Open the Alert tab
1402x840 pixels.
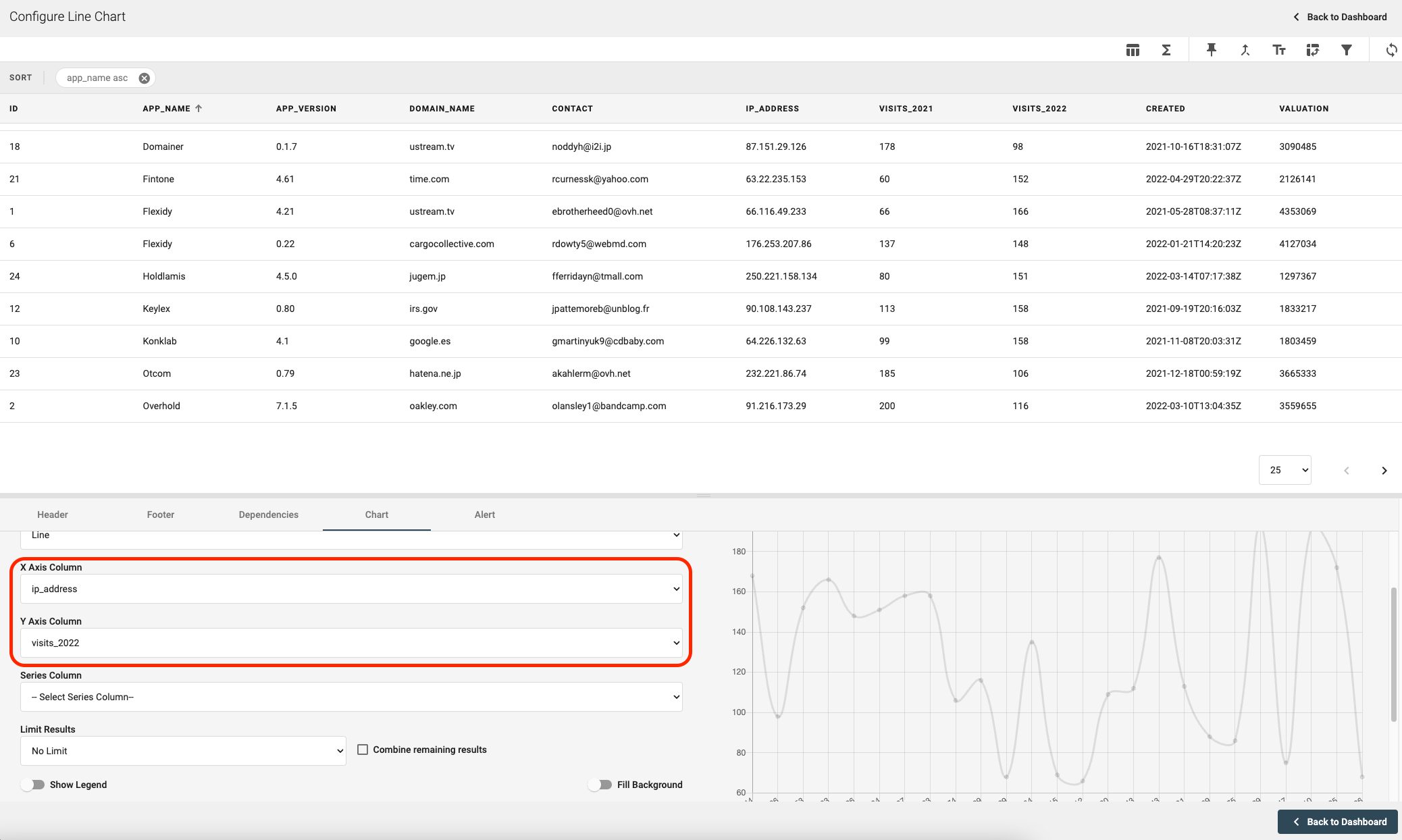(x=484, y=515)
